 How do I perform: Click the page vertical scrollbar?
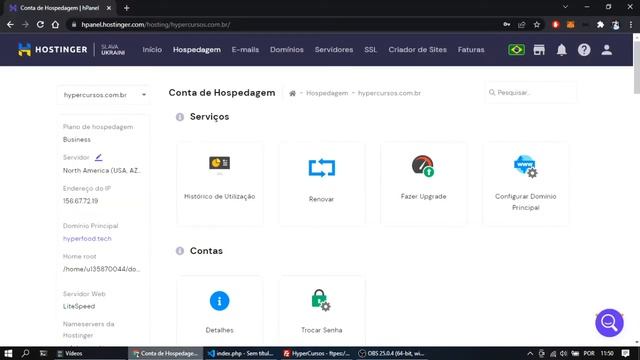tap(636, 67)
